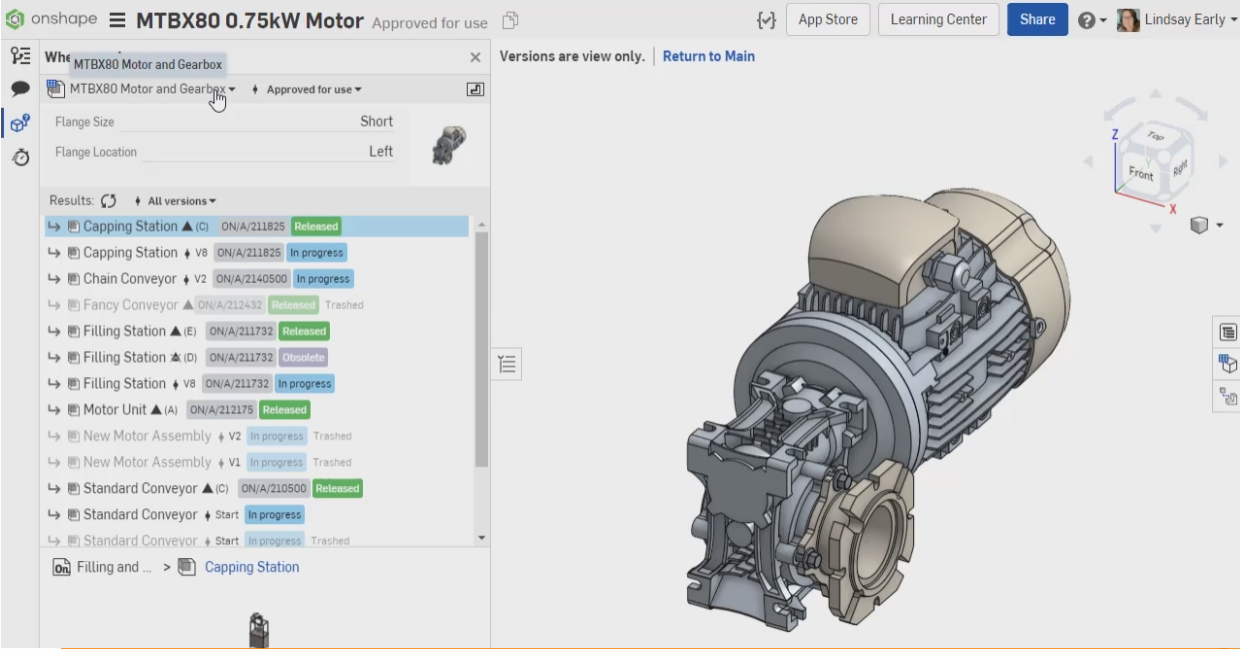Screen dimensions: 1240x649
Task: Click the Flange Location Left field
Action: (224, 151)
